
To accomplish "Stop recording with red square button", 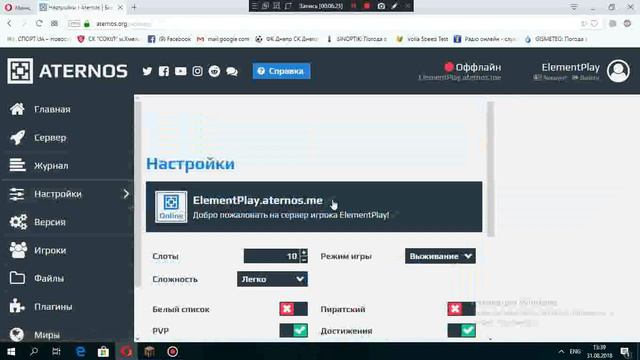I will tap(367, 6).
